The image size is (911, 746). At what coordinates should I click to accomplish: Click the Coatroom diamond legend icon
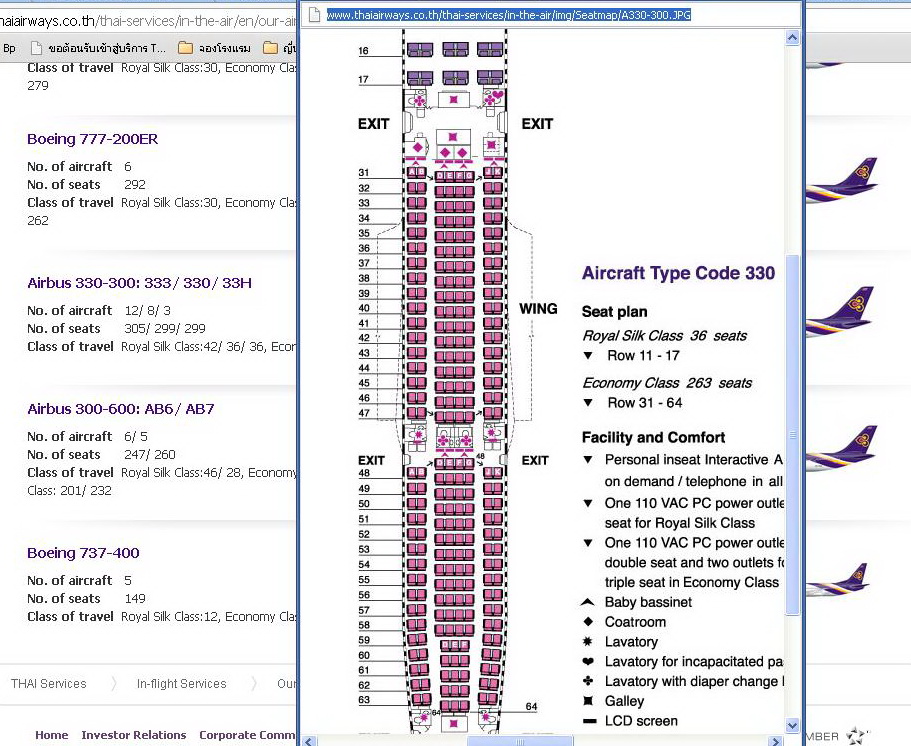pos(587,622)
